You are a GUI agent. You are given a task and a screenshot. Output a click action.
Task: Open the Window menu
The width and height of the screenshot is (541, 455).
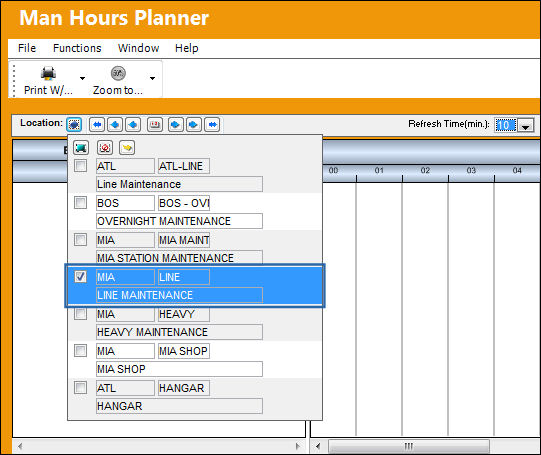pos(138,48)
